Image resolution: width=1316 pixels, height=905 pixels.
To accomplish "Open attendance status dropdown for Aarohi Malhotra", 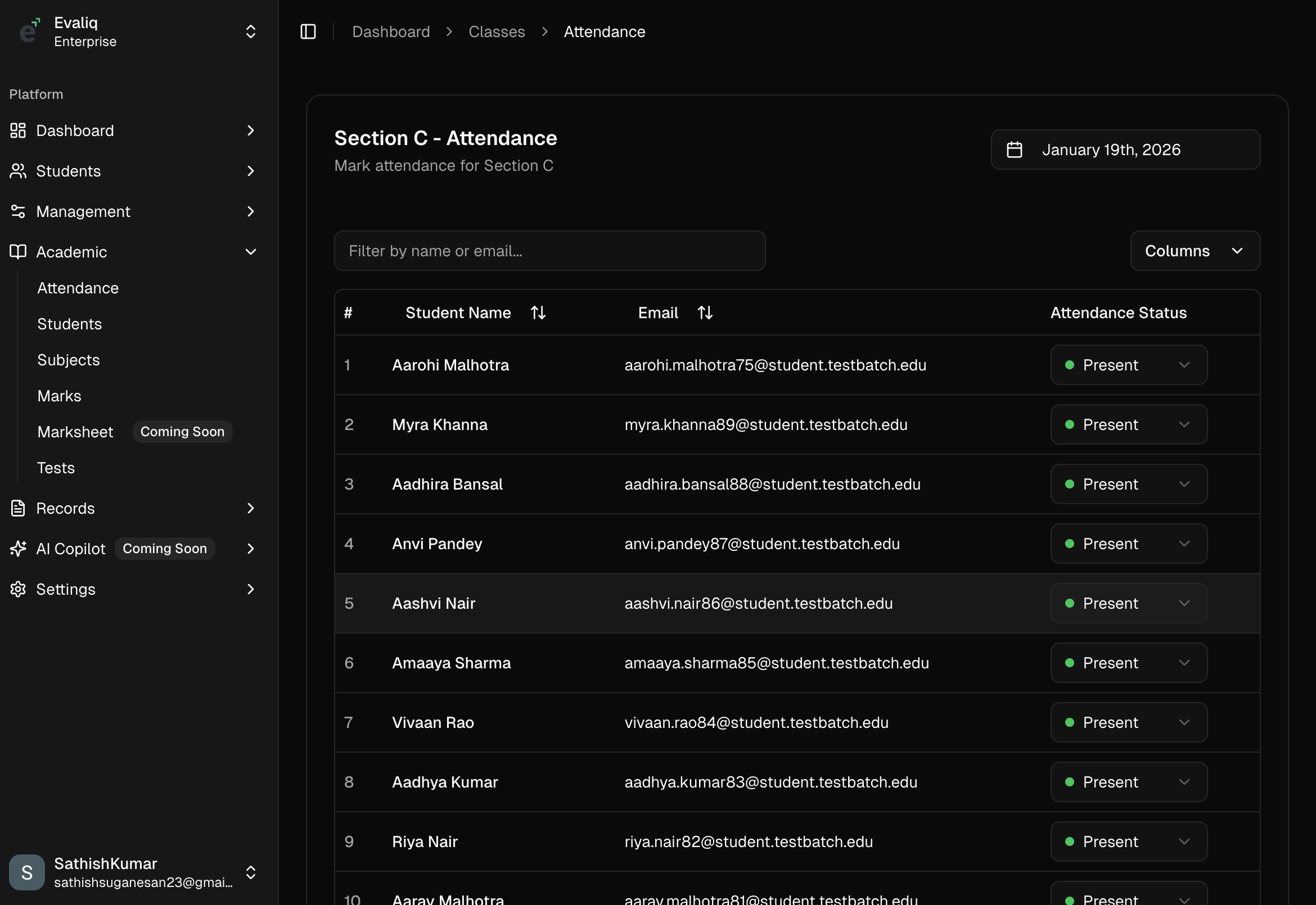I will (x=1128, y=365).
